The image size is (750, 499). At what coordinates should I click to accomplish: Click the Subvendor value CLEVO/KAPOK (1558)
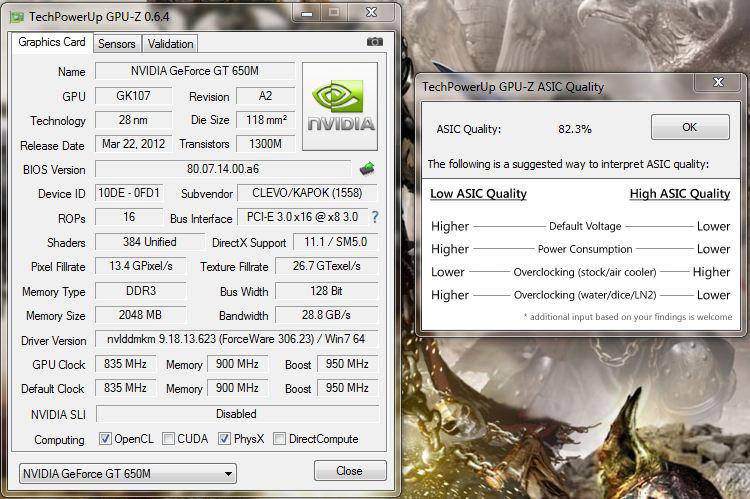307,193
